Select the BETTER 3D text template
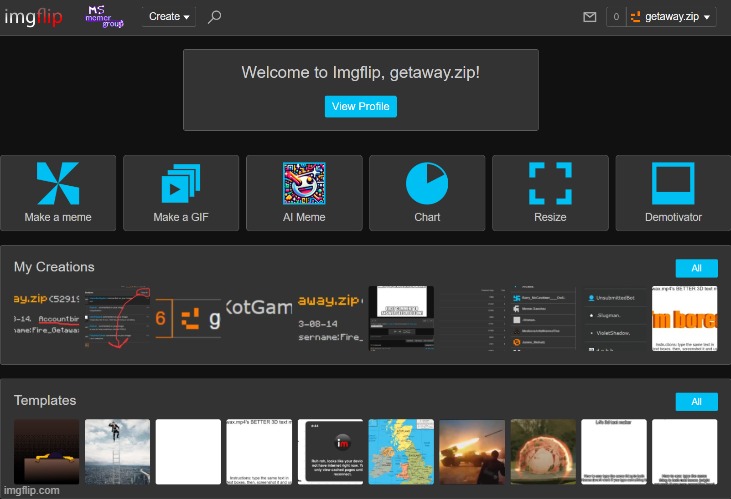This screenshot has height=499, width=731. (x=259, y=451)
